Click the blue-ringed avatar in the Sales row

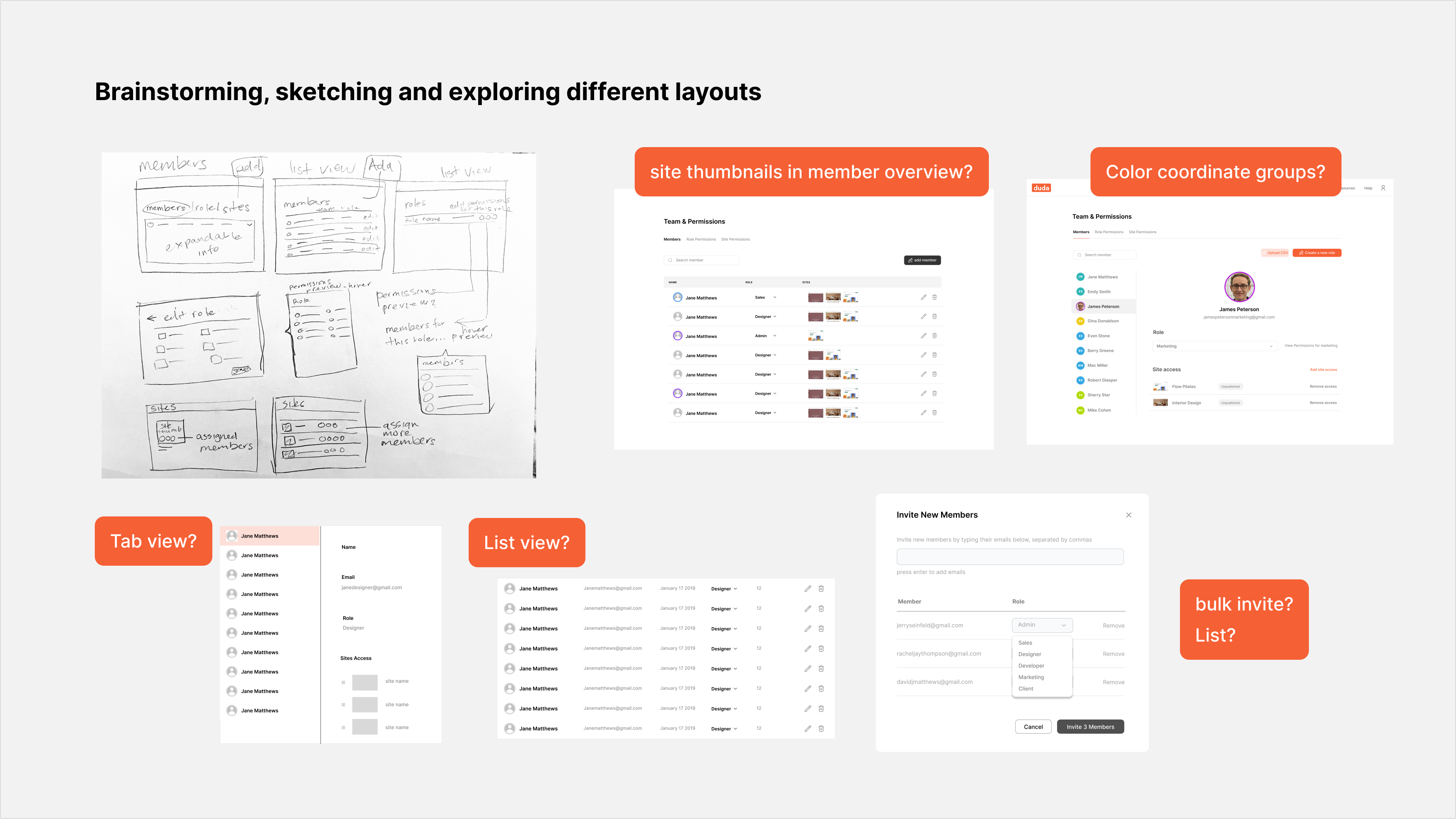tap(677, 297)
